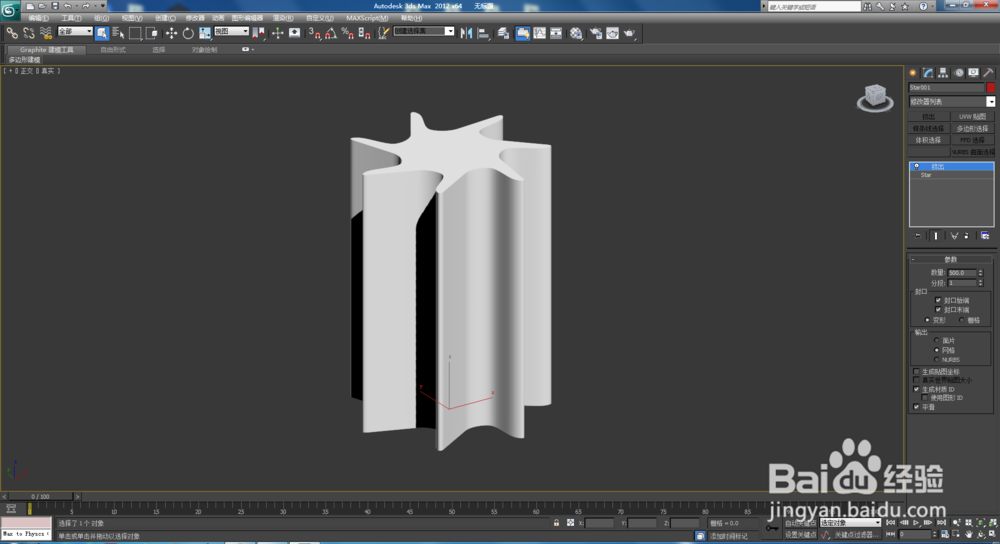
Task: Click the Unlink Selection tool
Action: click(29, 33)
